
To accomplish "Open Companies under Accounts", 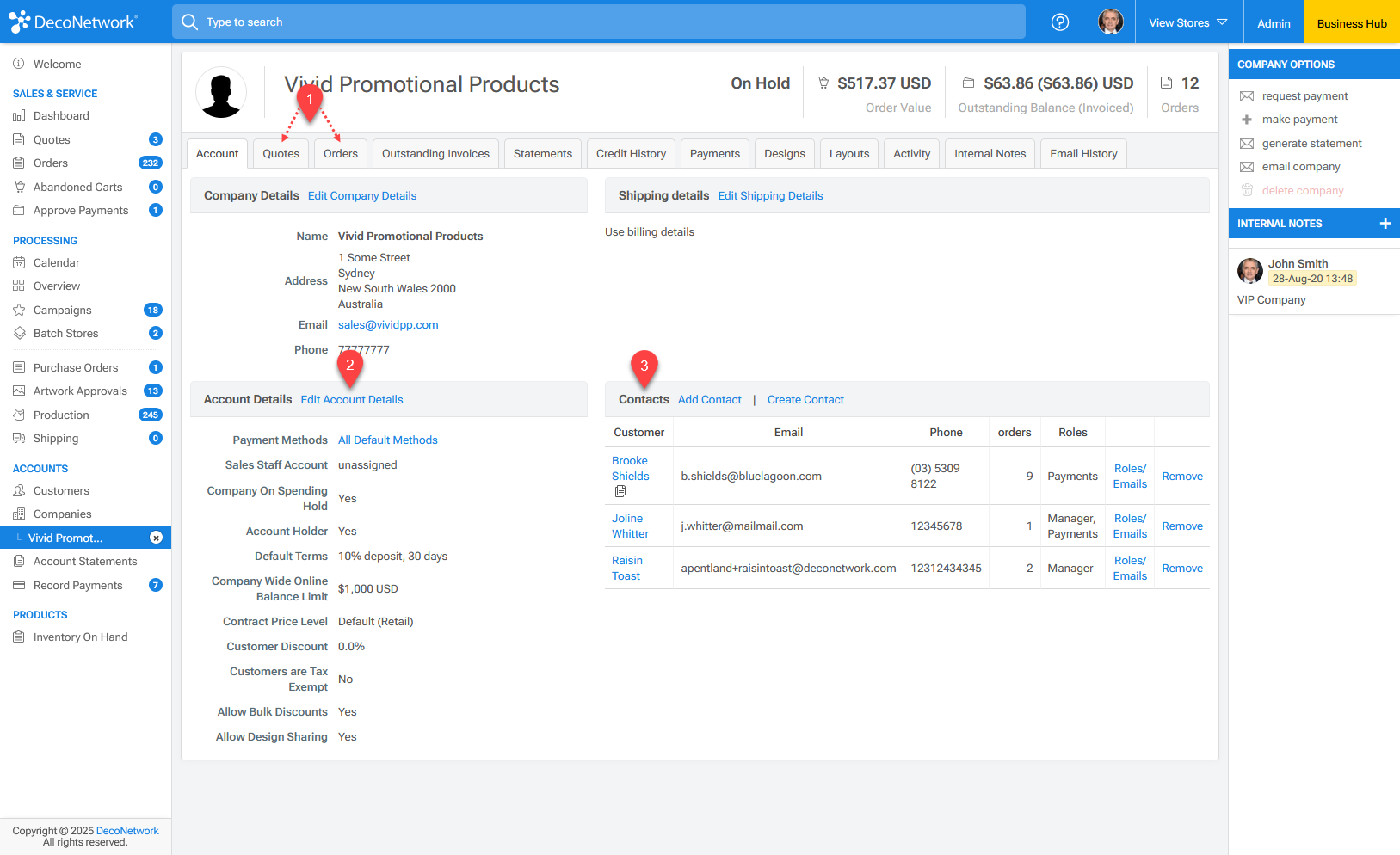I will pyautogui.click(x=62, y=514).
